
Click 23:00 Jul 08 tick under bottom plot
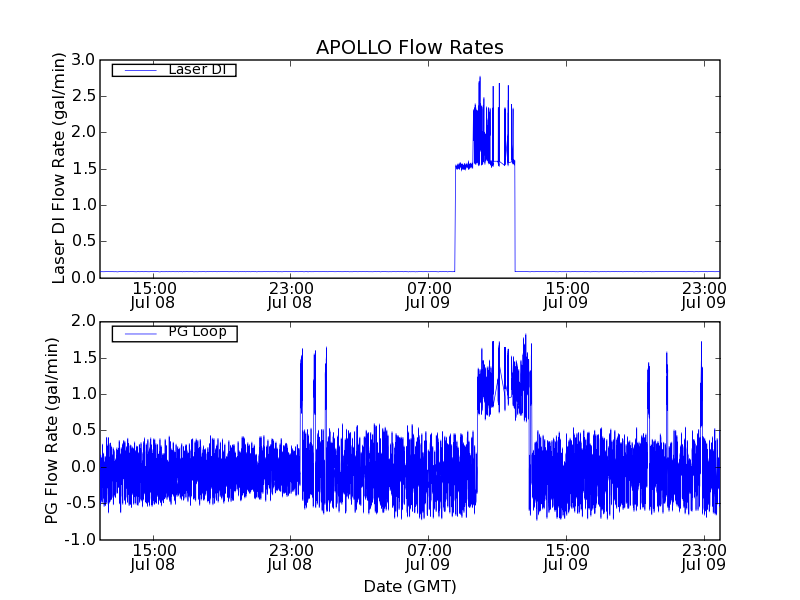(x=290, y=557)
